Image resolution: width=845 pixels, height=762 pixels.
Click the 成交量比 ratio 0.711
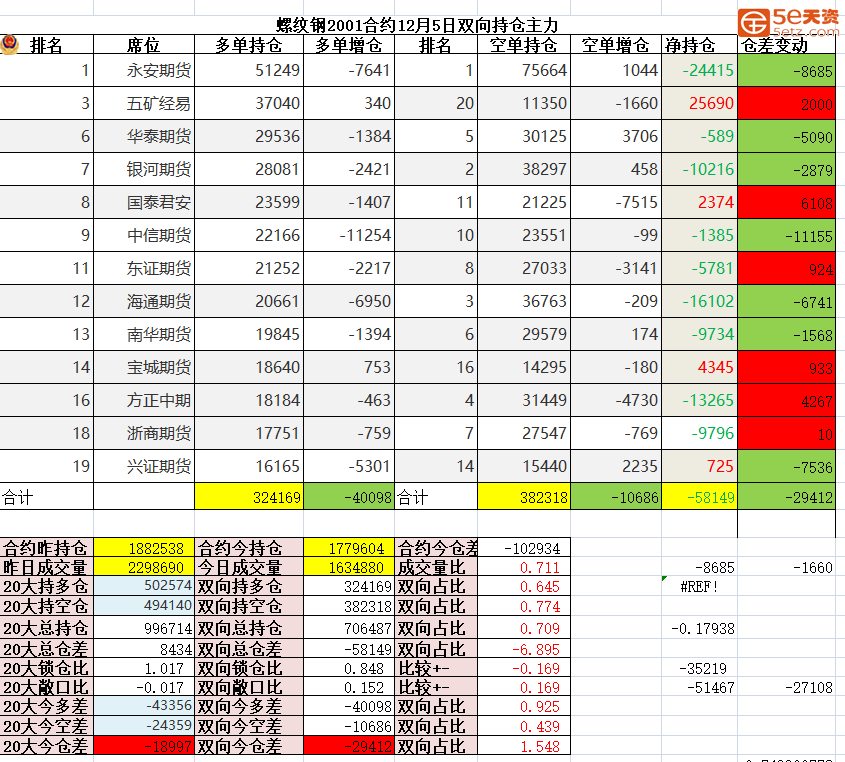tap(523, 567)
